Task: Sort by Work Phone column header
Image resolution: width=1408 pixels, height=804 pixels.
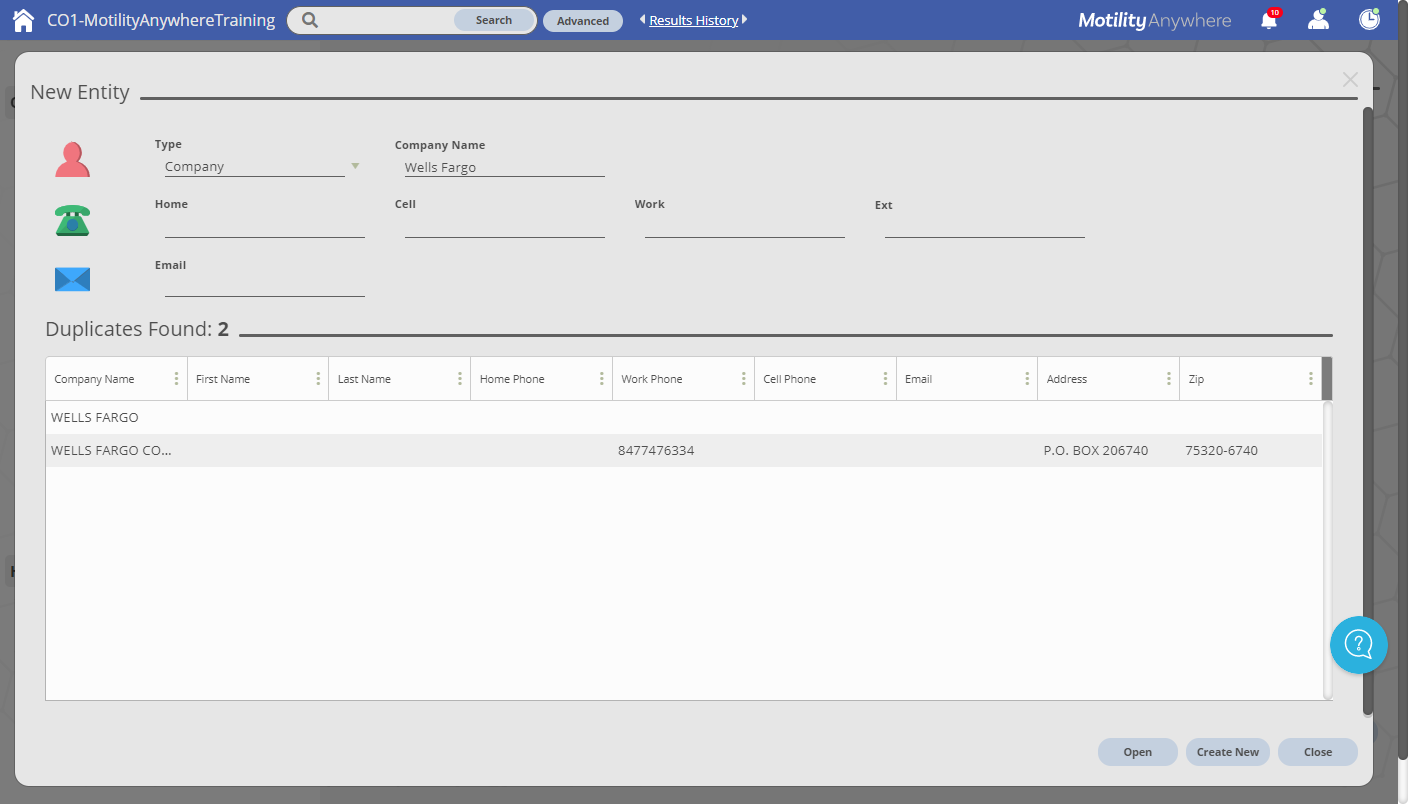Action: click(x=652, y=379)
